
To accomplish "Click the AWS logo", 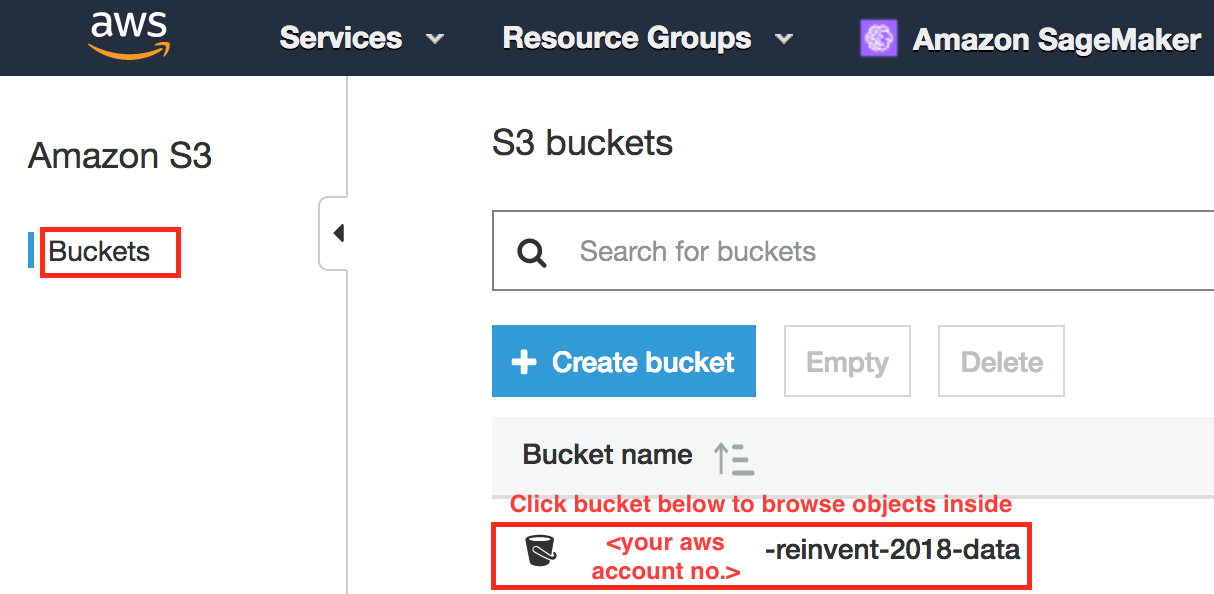I will [x=129, y=37].
